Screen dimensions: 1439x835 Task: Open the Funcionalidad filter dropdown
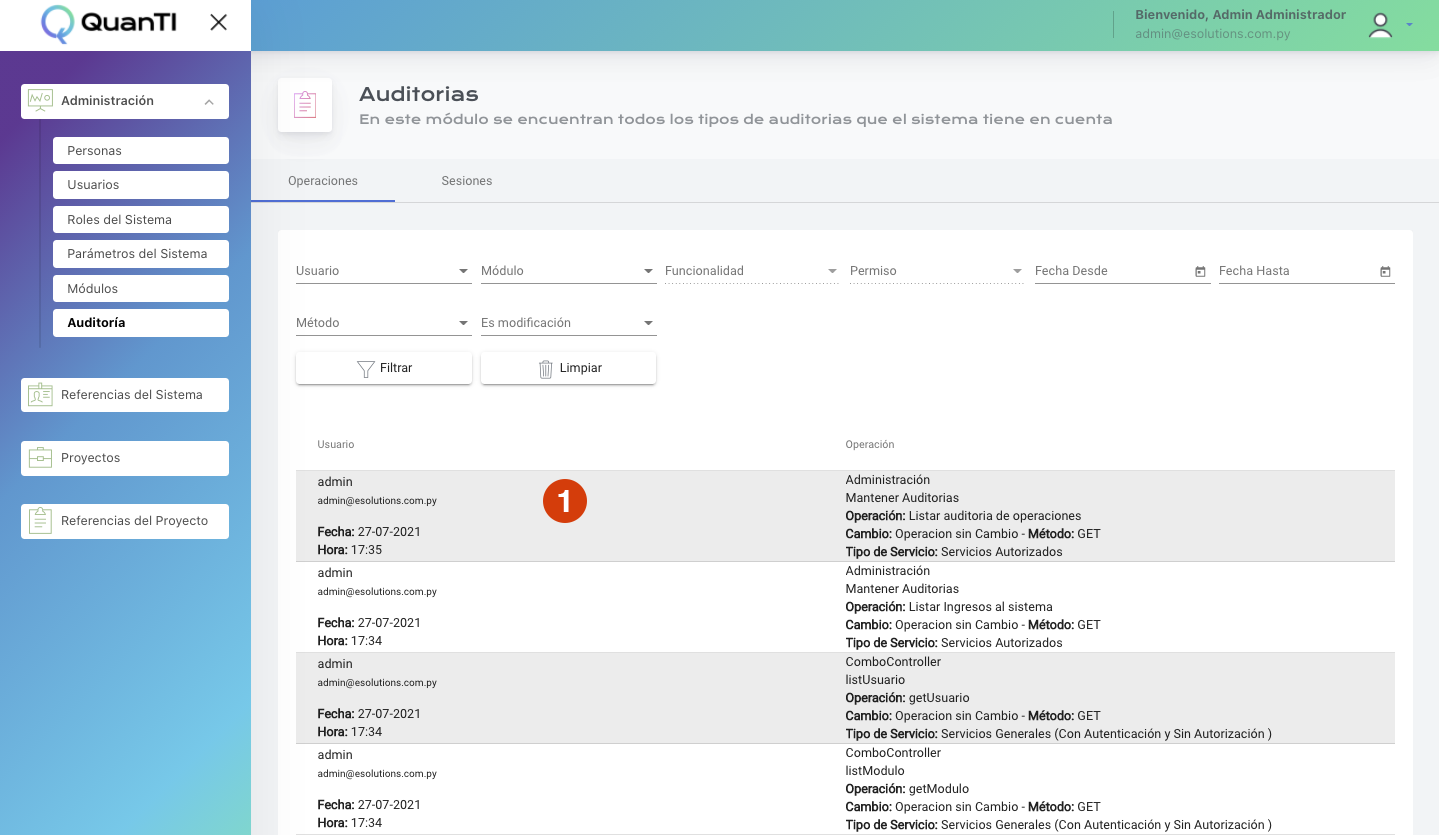tap(752, 271)
